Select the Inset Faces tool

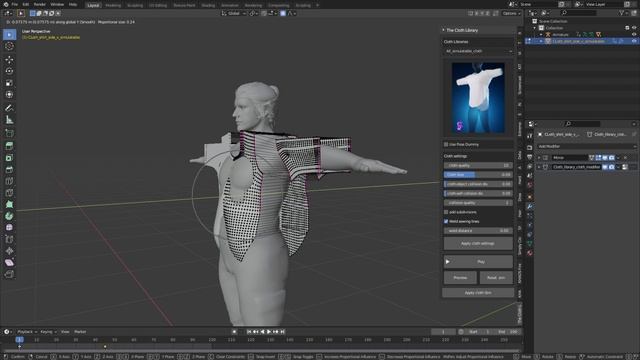point(9,158)
